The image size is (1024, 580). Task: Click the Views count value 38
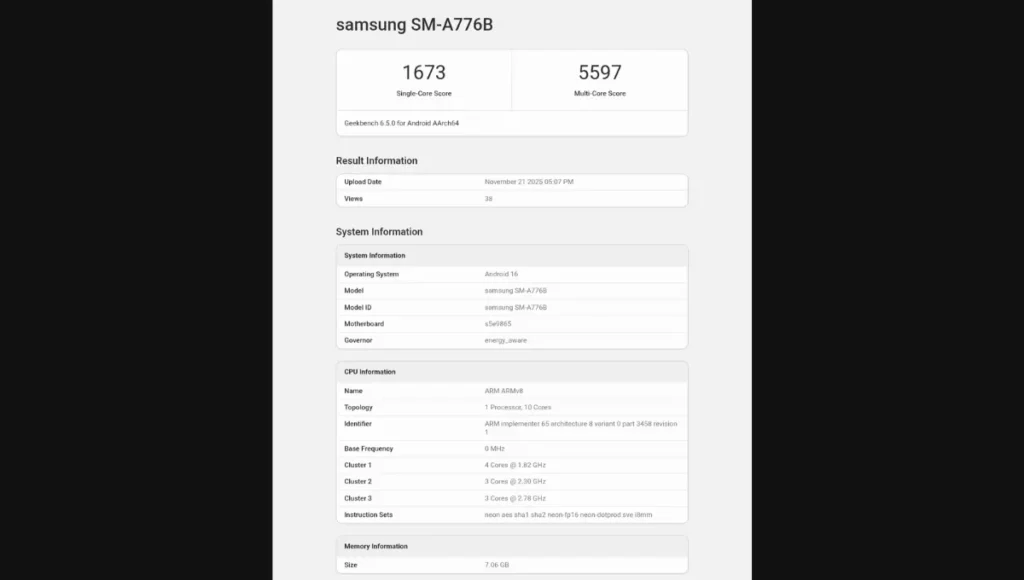(482, 198)
